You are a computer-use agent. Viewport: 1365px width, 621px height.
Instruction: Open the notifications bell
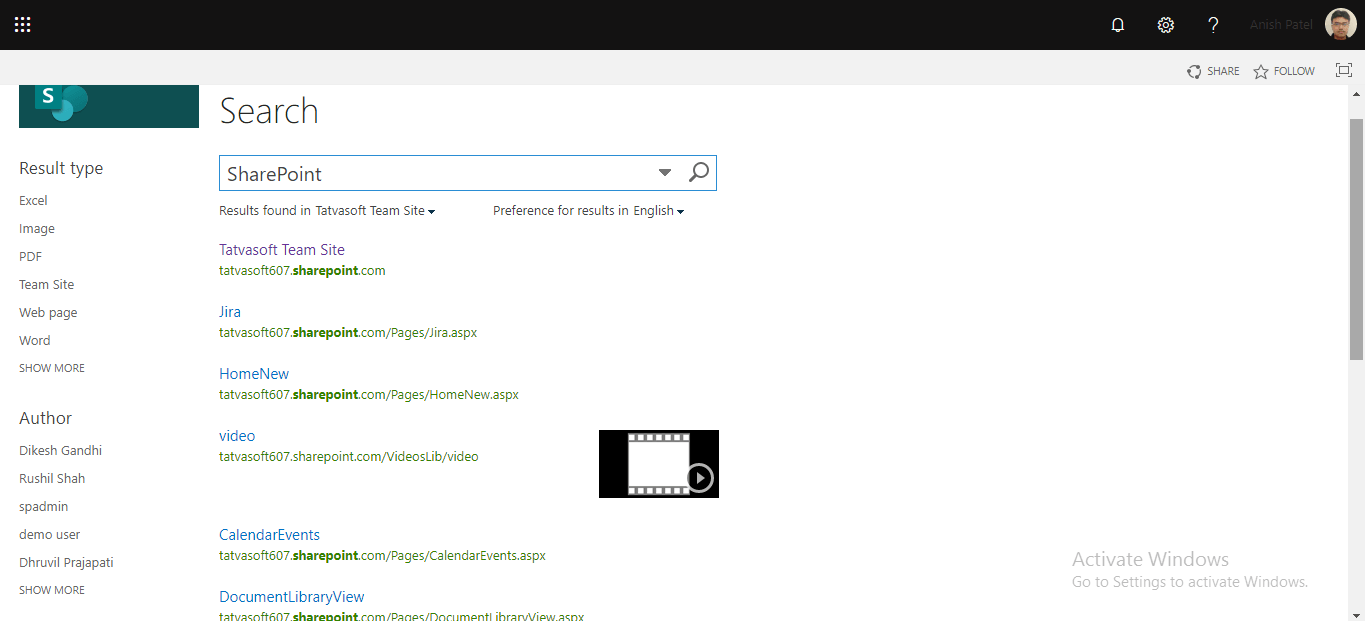(x=1117, y=24)
